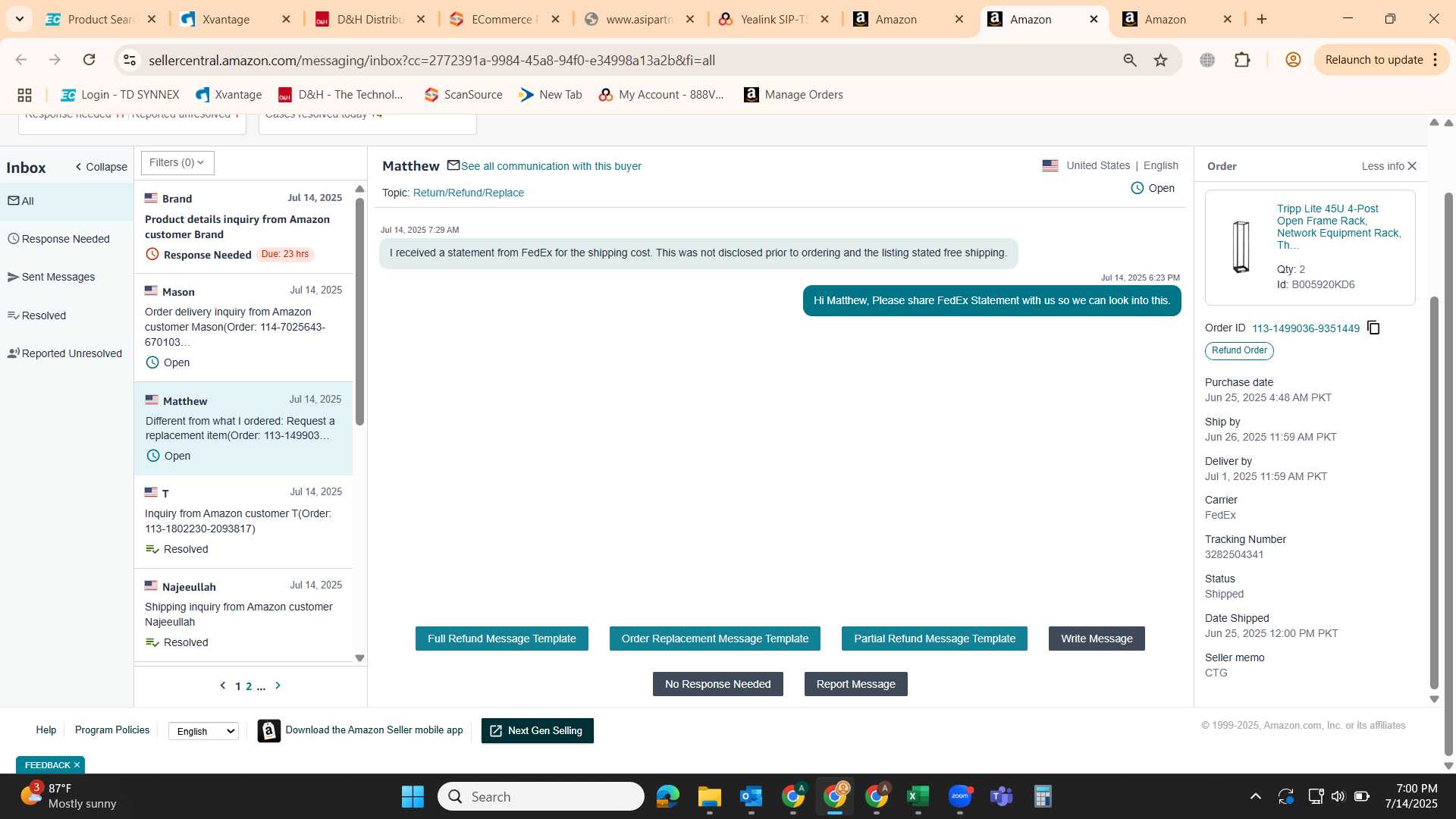Open Mason's order delivery inquiry

coord(243,328)
